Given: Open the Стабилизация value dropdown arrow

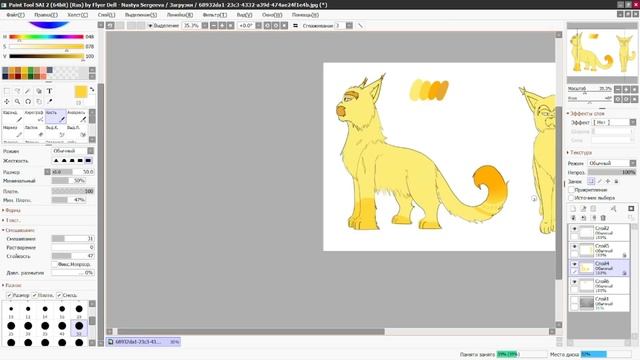Looking at the screenshot, I should [x=349, y=26].
